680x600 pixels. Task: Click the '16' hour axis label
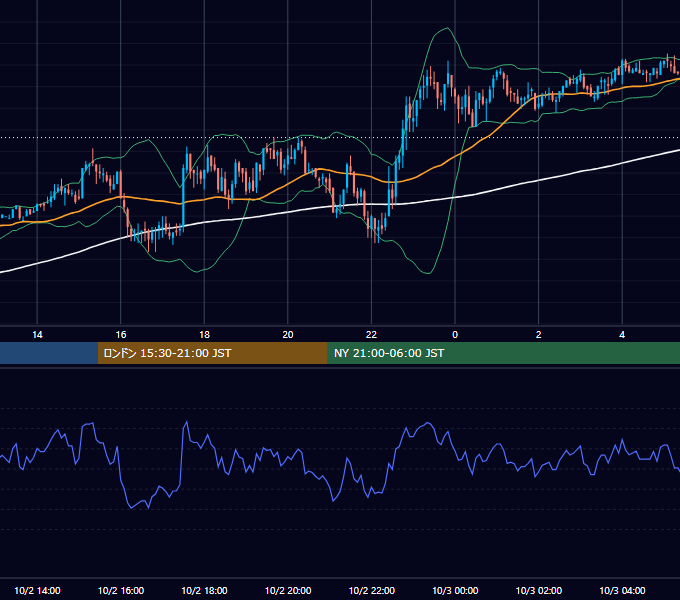point(121,335)
